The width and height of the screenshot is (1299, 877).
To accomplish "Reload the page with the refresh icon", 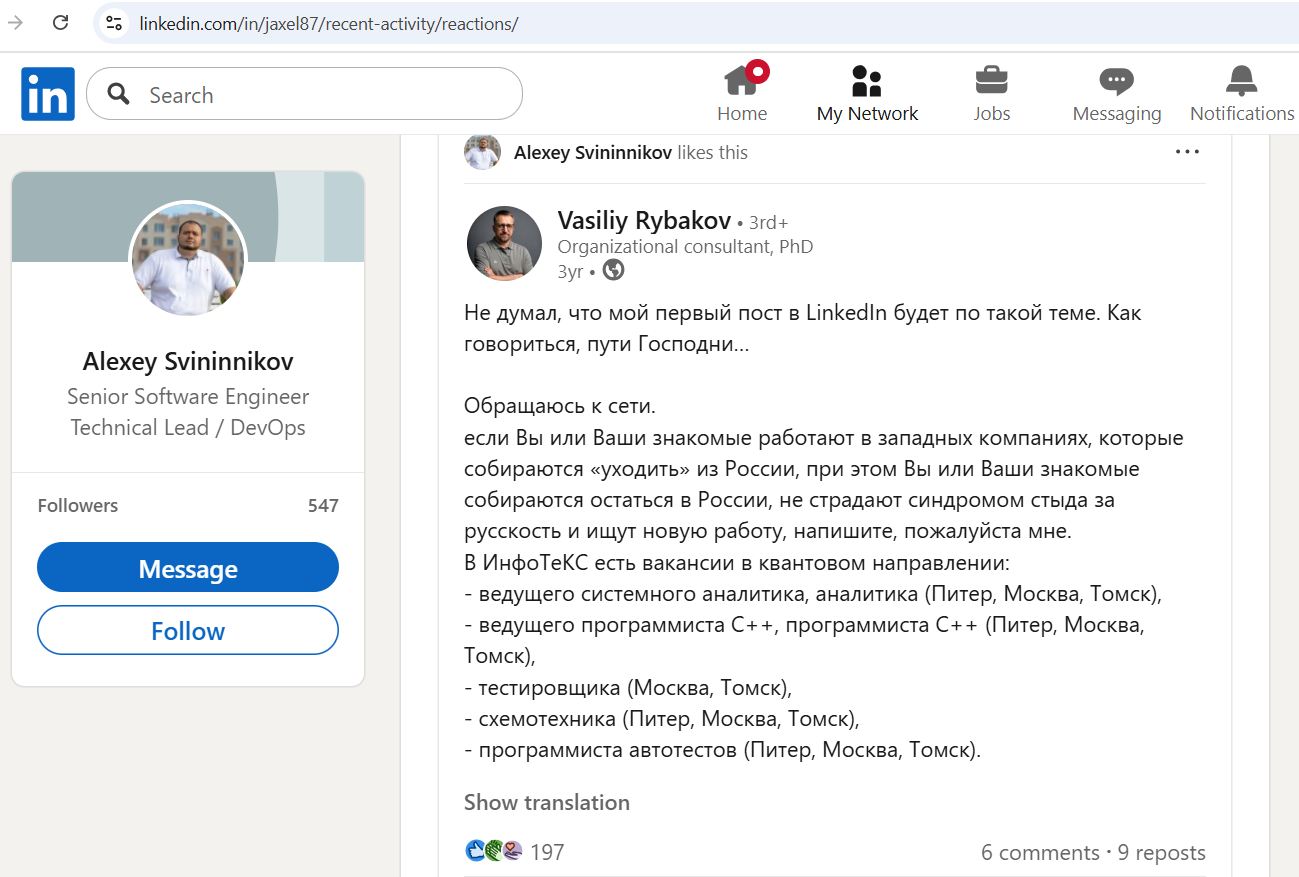I will 60,23.
